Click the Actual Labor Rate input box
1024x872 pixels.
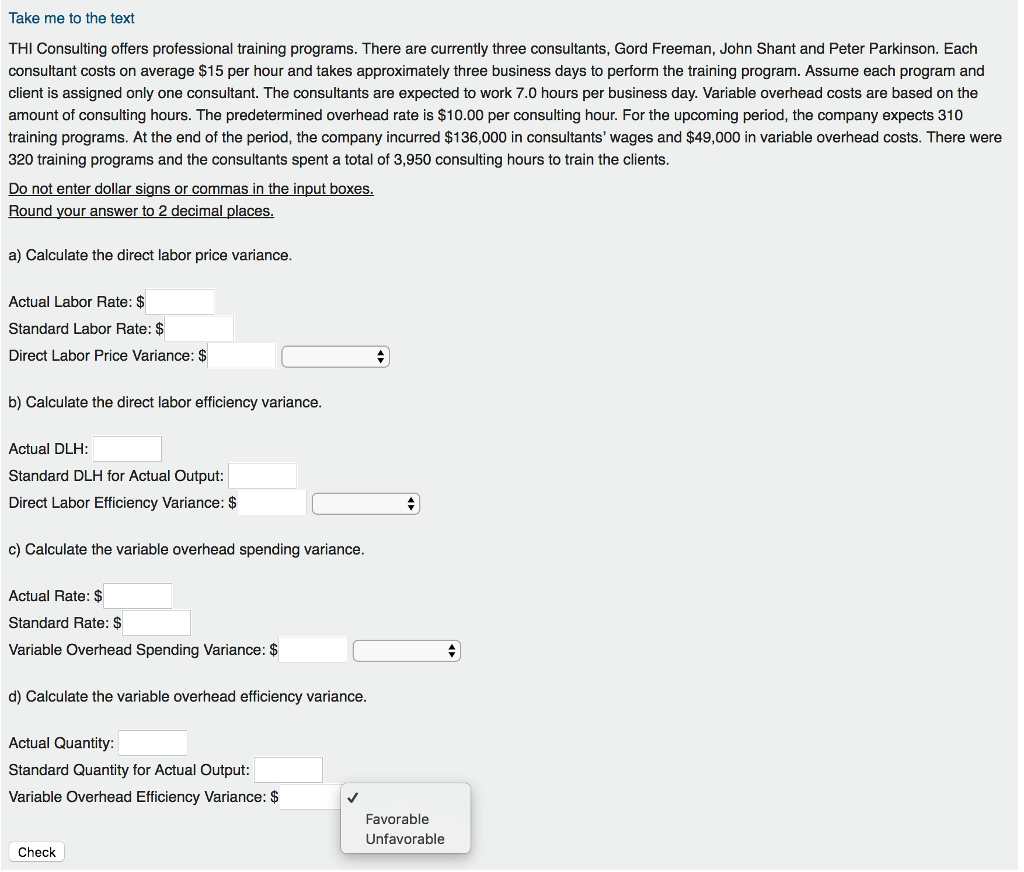pos(180,301)
